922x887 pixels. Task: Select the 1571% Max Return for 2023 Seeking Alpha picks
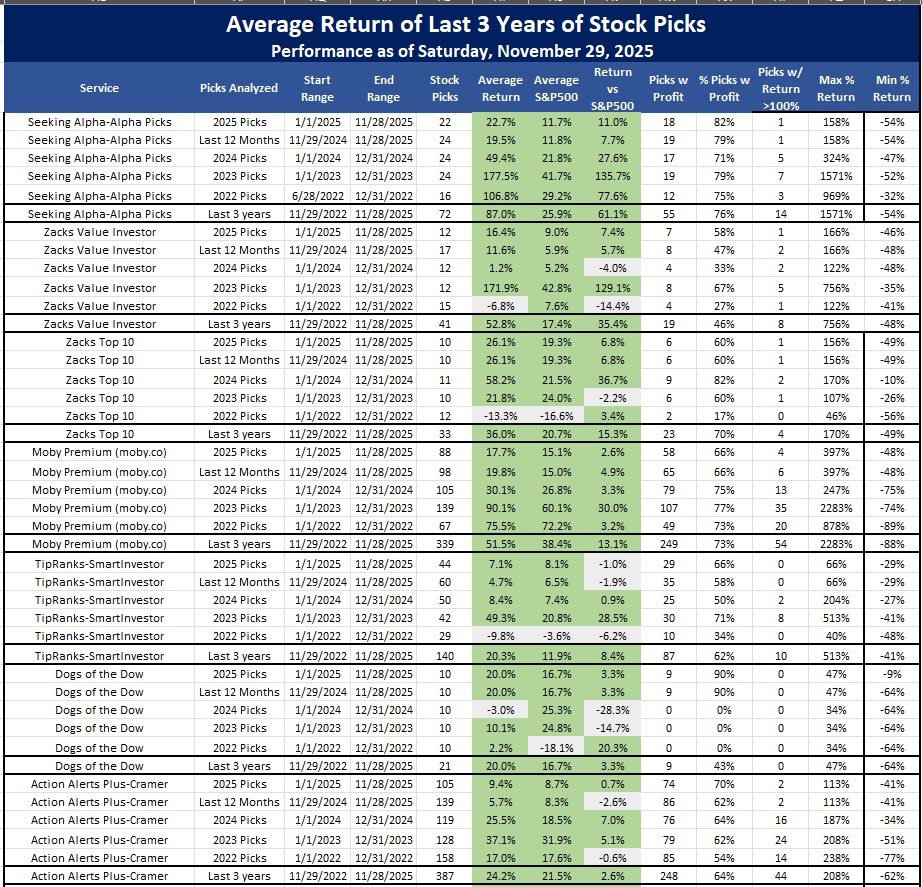tap(836, 177)
